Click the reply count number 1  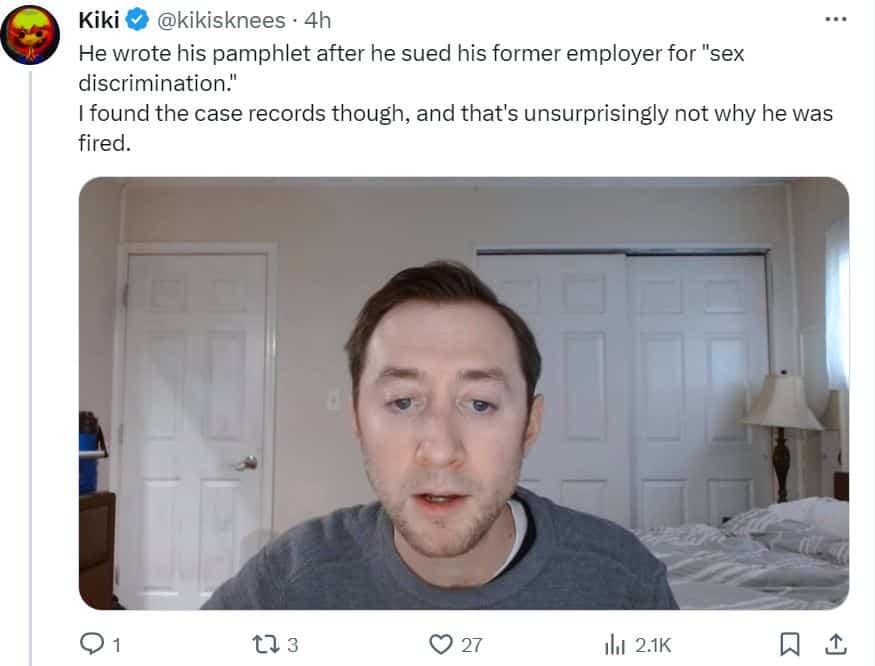117,645
